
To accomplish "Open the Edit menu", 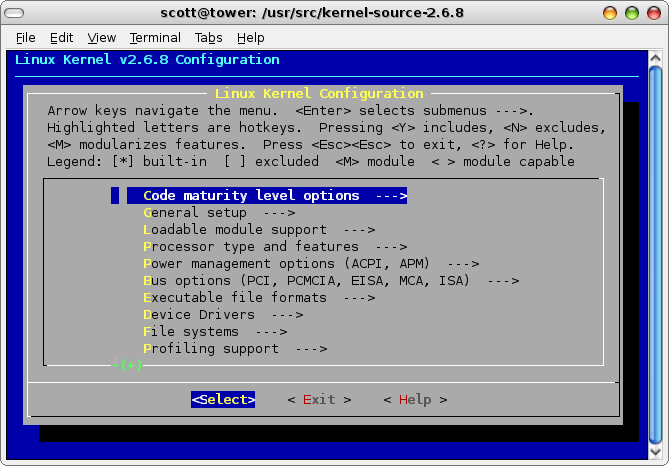I will [62, 38].
